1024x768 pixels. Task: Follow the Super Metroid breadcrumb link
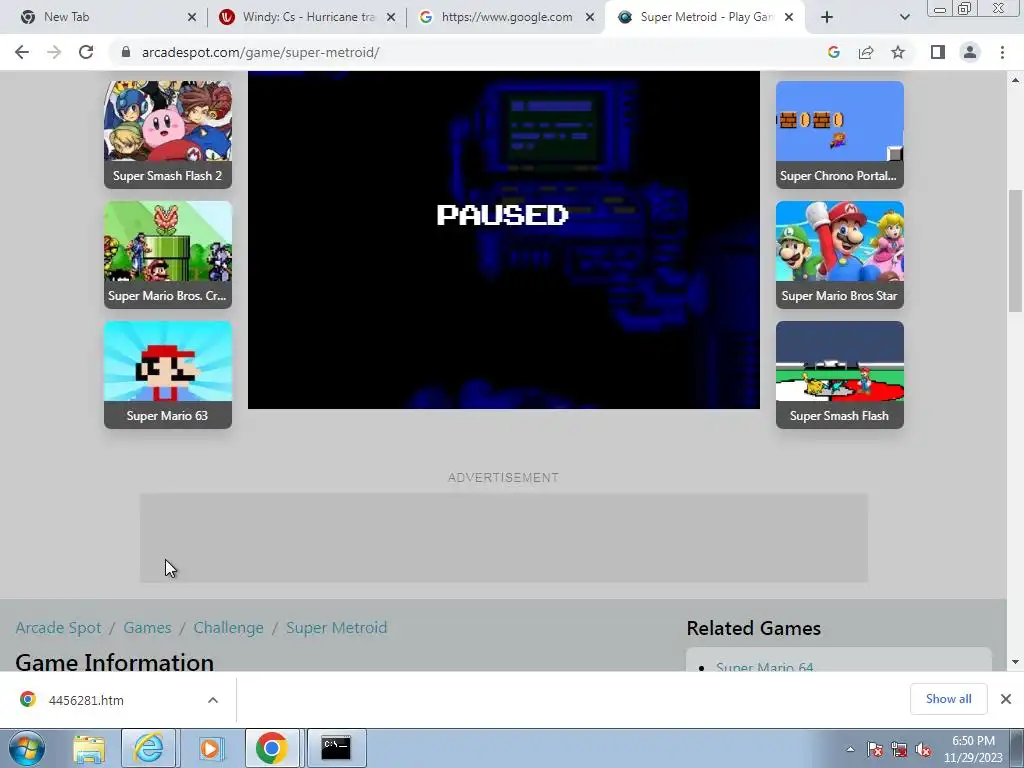[336, 628]
